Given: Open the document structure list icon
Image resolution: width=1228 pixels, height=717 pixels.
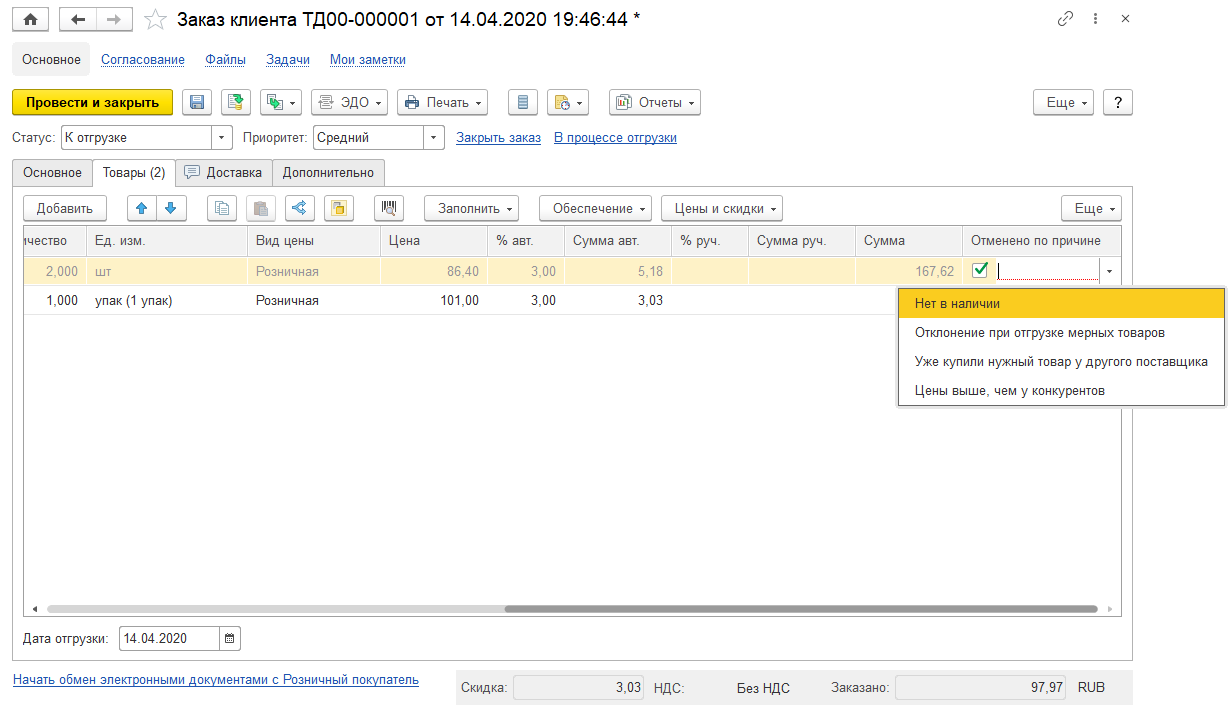Looking at the screenshot, I should 523,102.
